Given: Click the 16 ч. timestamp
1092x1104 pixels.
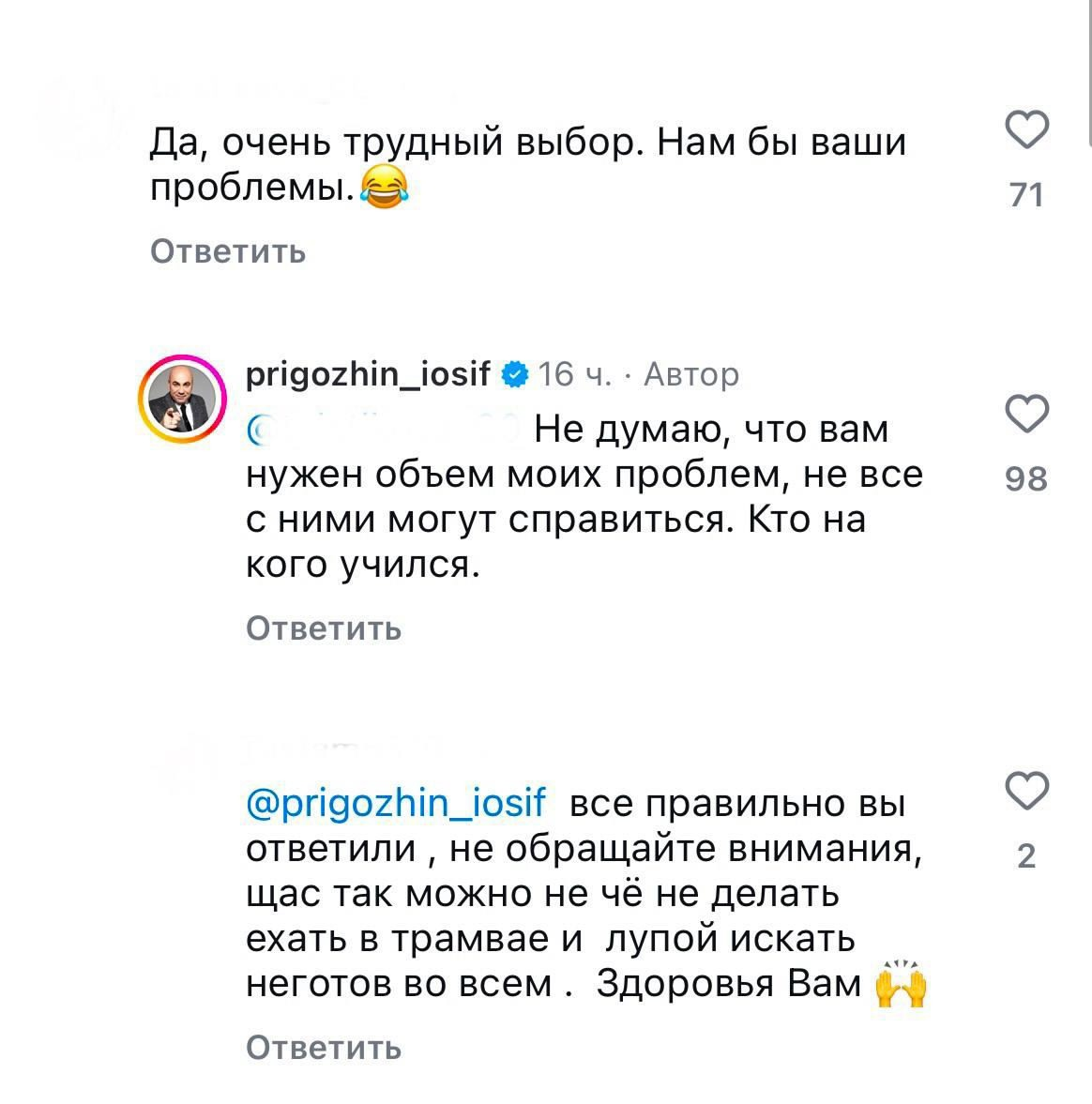Looking at the screenshot, I should click(x=570, y=373).
